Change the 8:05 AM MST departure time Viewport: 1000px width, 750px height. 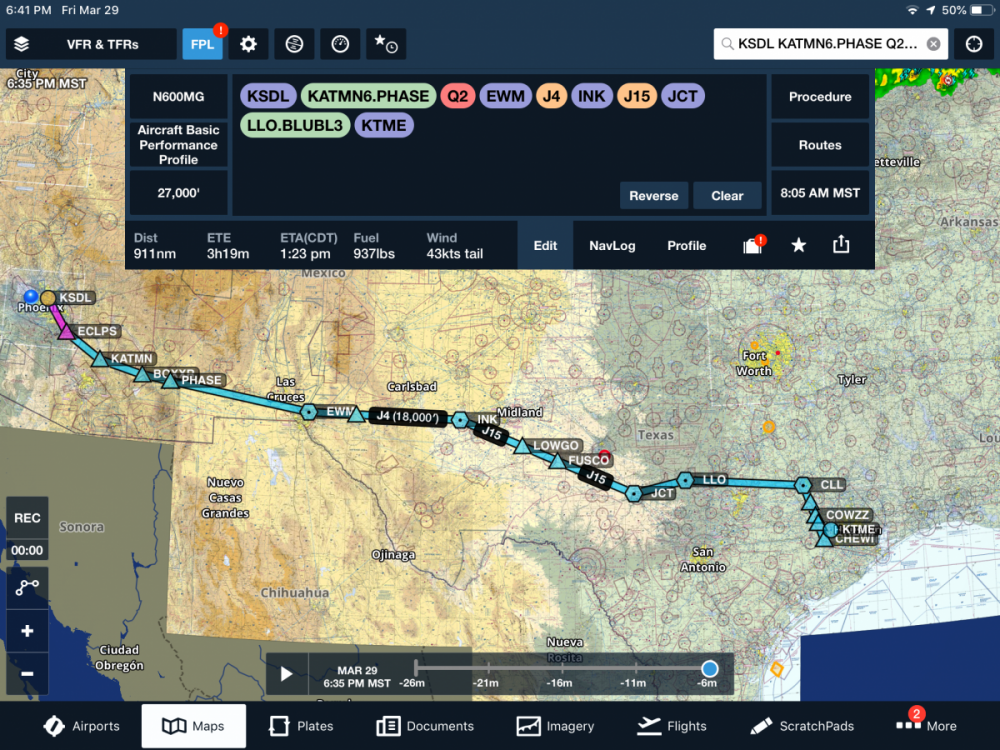pyautogui.click(x=820, y=193)
